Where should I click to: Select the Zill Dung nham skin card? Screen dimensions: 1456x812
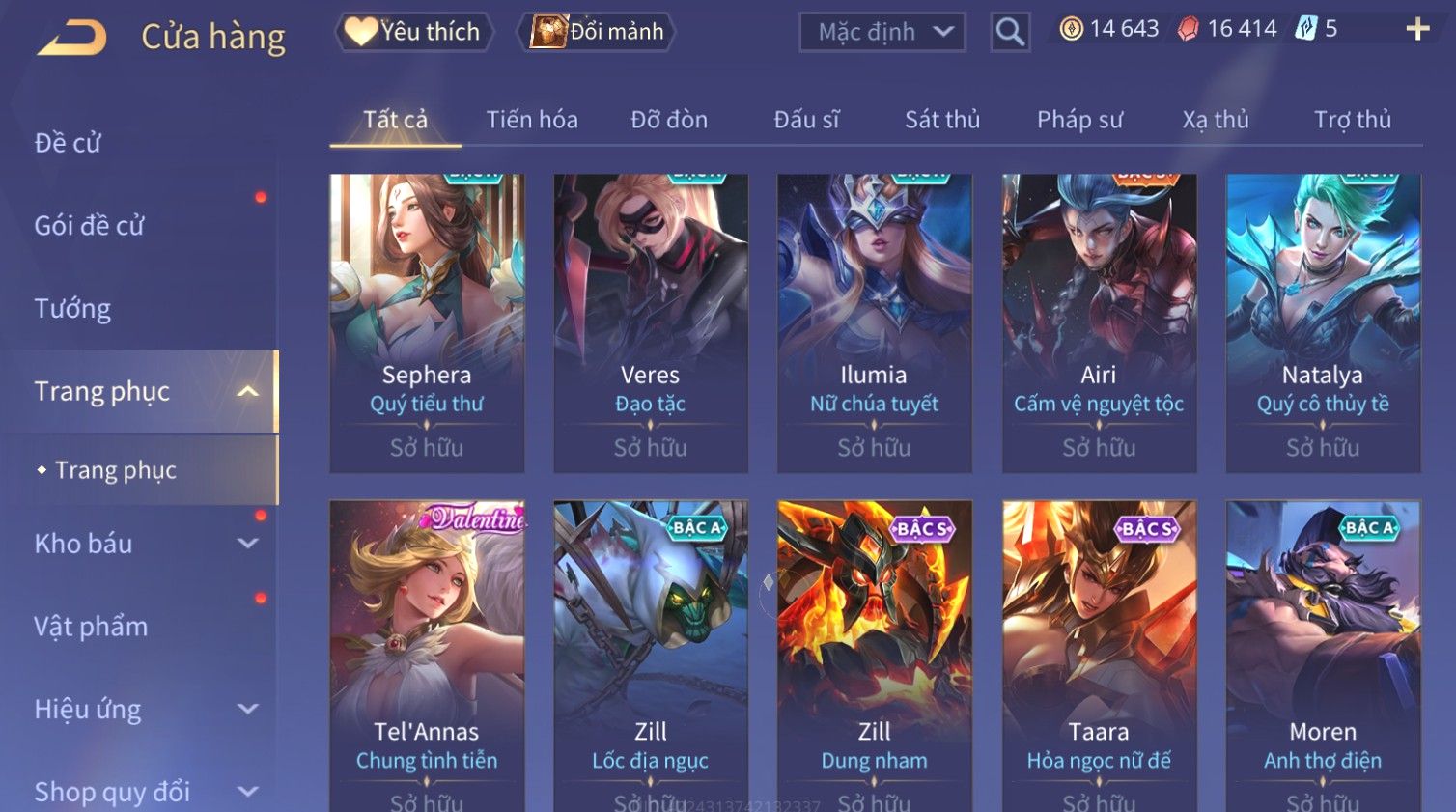875,656
